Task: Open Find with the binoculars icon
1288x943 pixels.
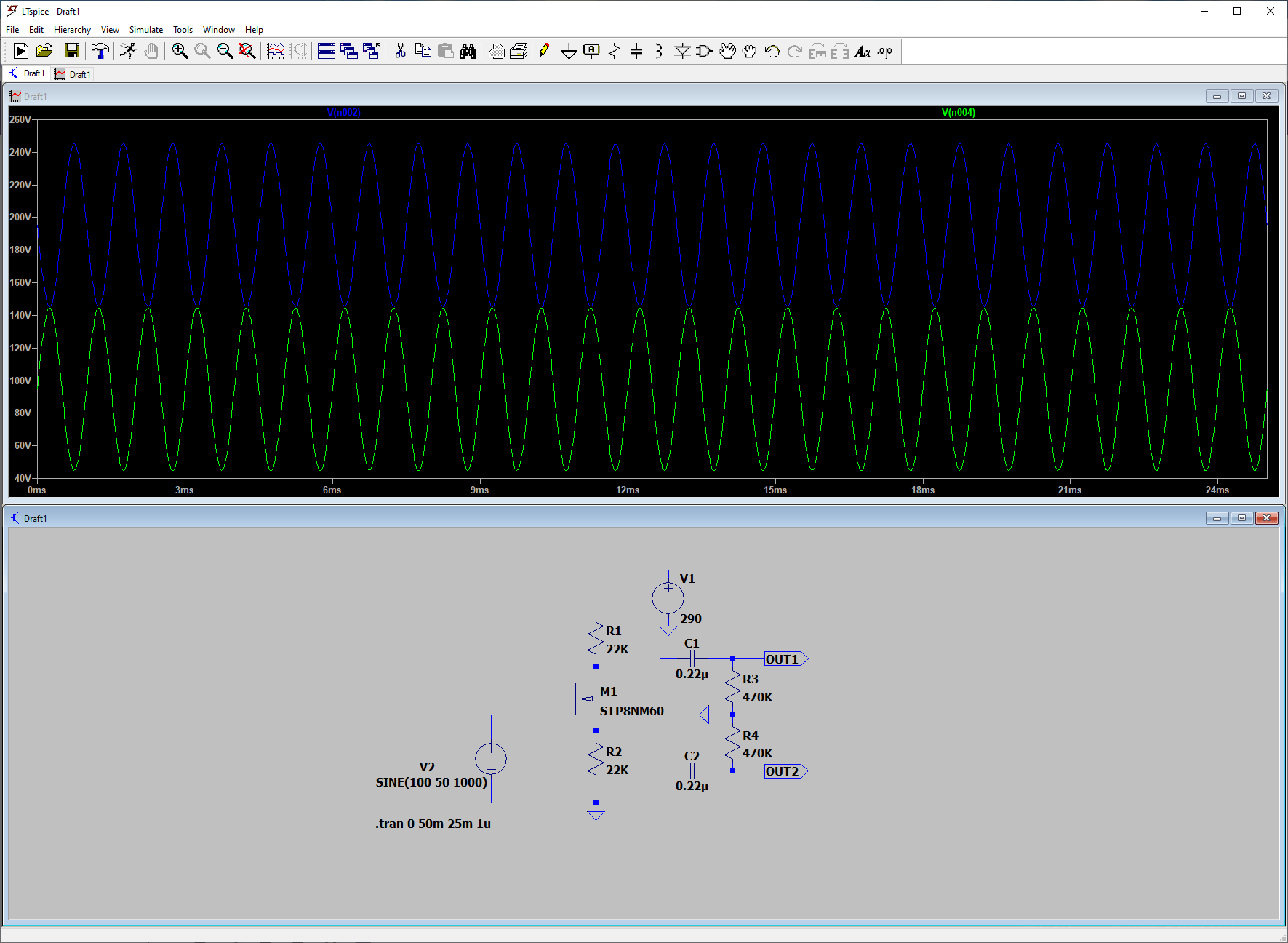Action: 468,51
